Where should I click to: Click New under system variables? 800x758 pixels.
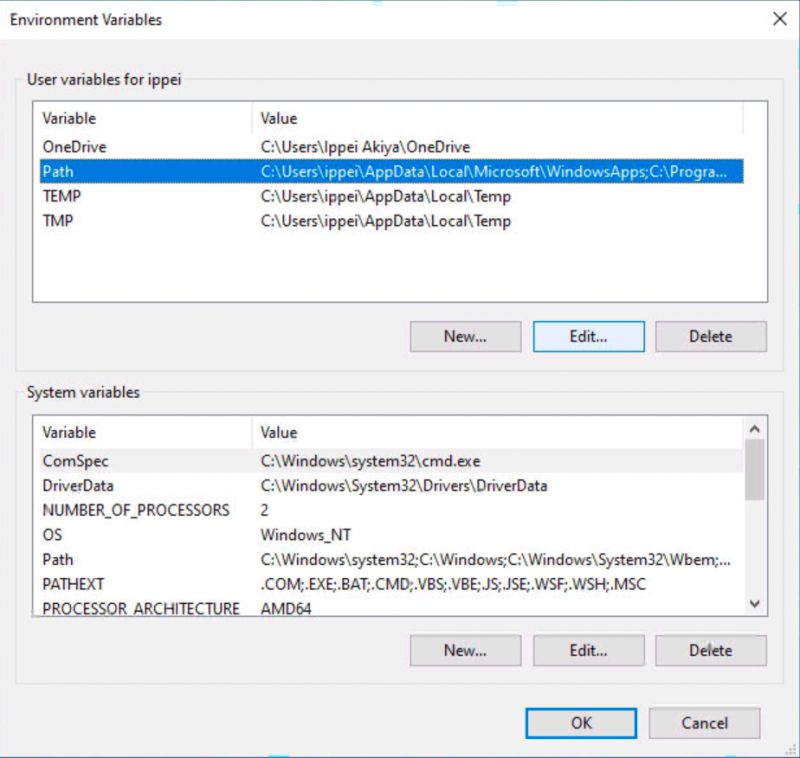click(465, 650)
